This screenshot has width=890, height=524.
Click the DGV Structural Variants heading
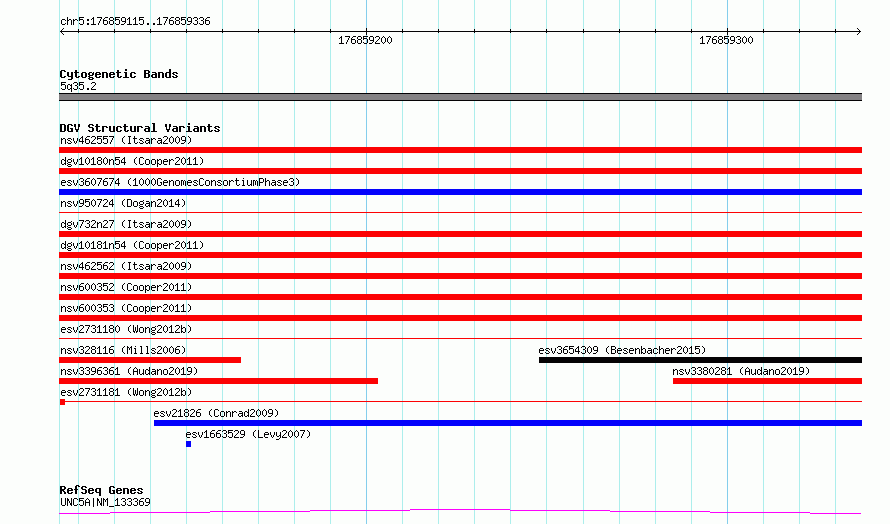140,128
